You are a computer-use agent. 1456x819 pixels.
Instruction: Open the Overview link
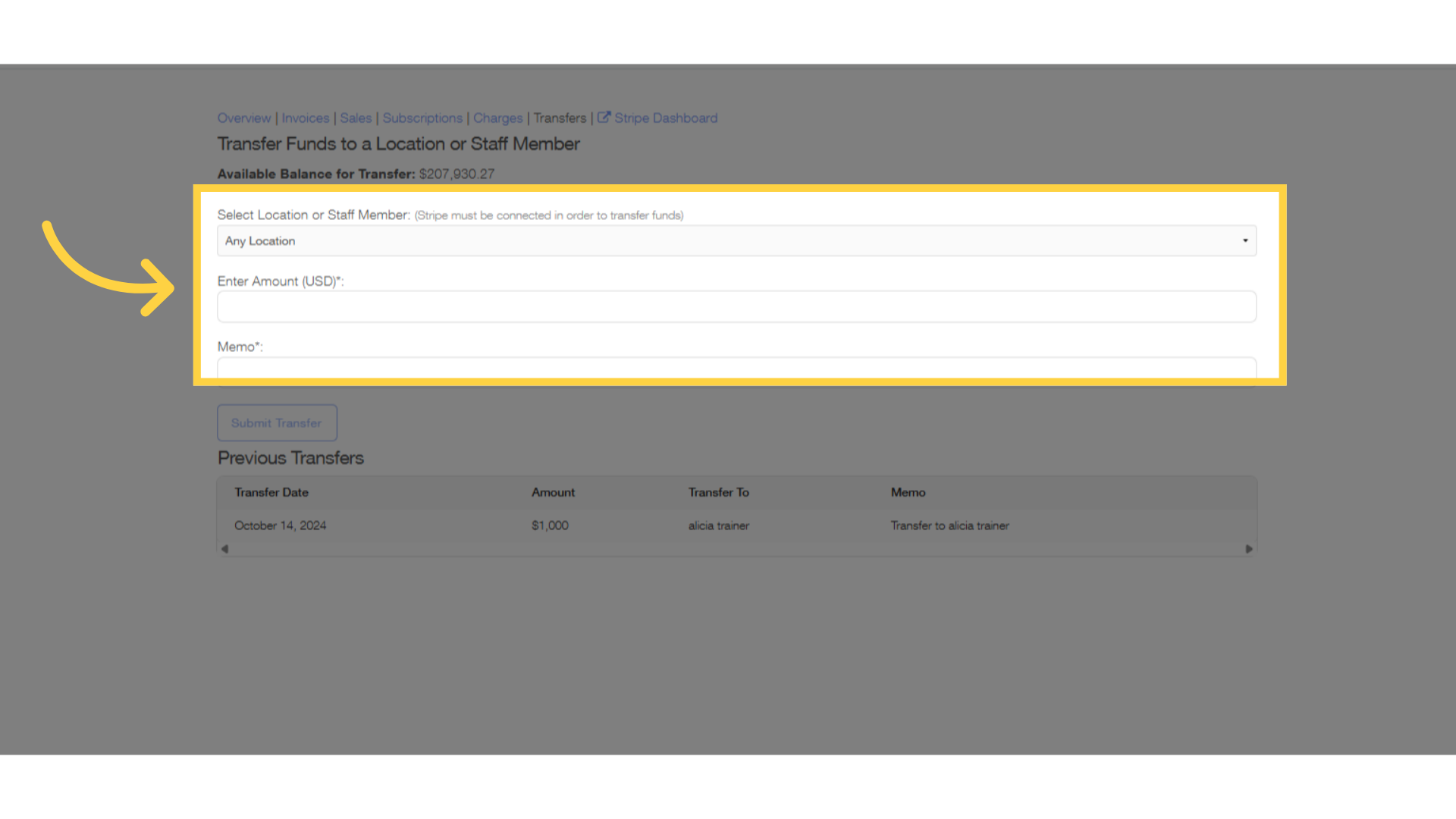pyautogui.click(x=243, y=118)
